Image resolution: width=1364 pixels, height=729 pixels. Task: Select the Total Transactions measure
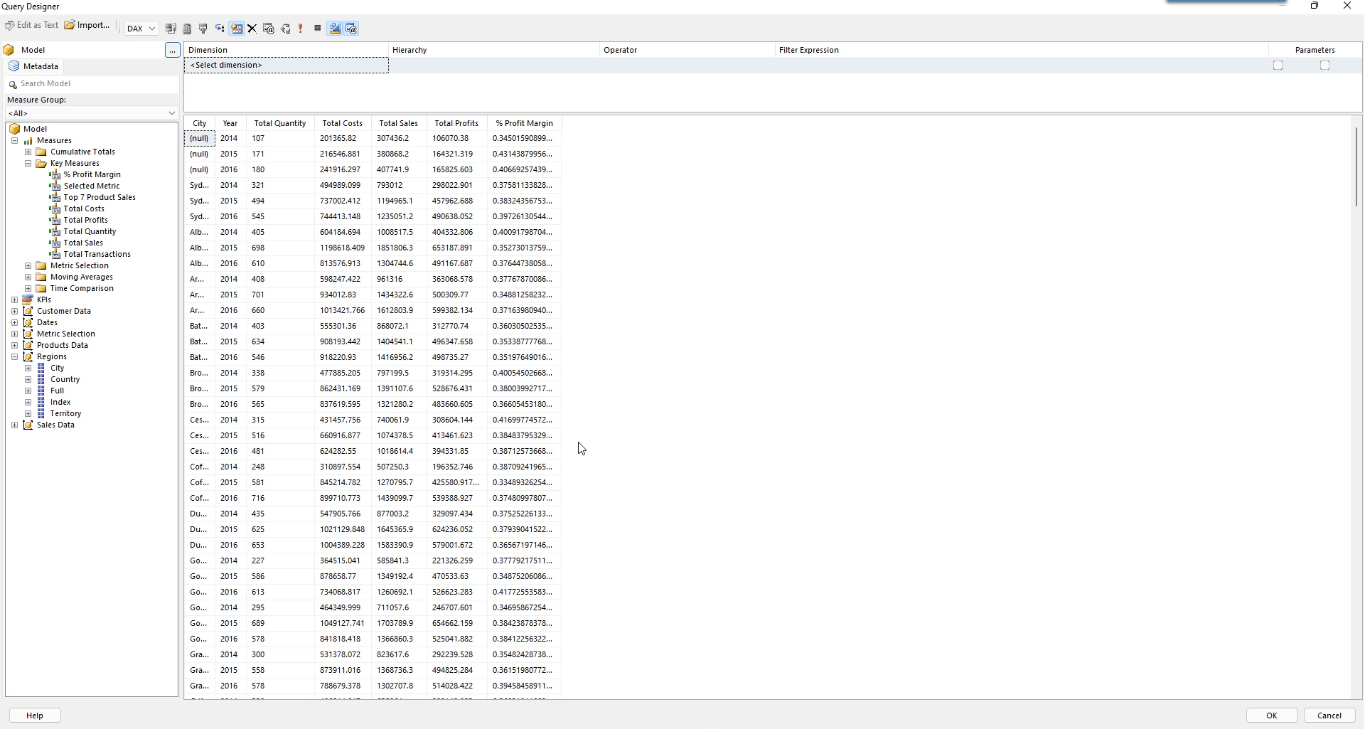tap(97, 254)
